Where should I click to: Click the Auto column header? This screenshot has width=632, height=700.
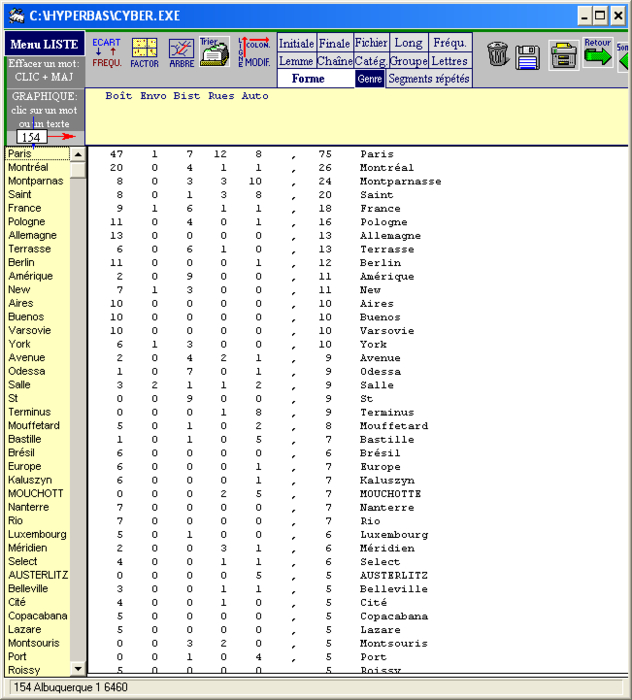point(255,96)
